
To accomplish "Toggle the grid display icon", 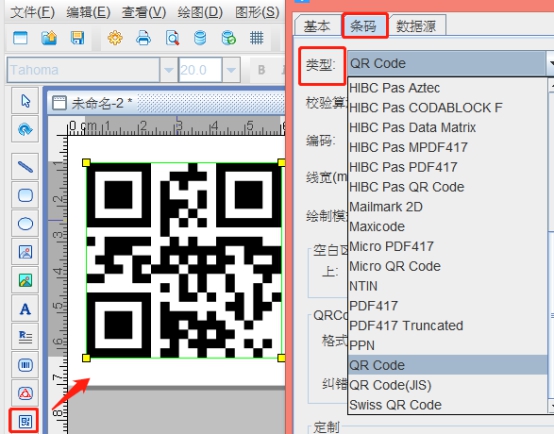I will tap(257, 37).
